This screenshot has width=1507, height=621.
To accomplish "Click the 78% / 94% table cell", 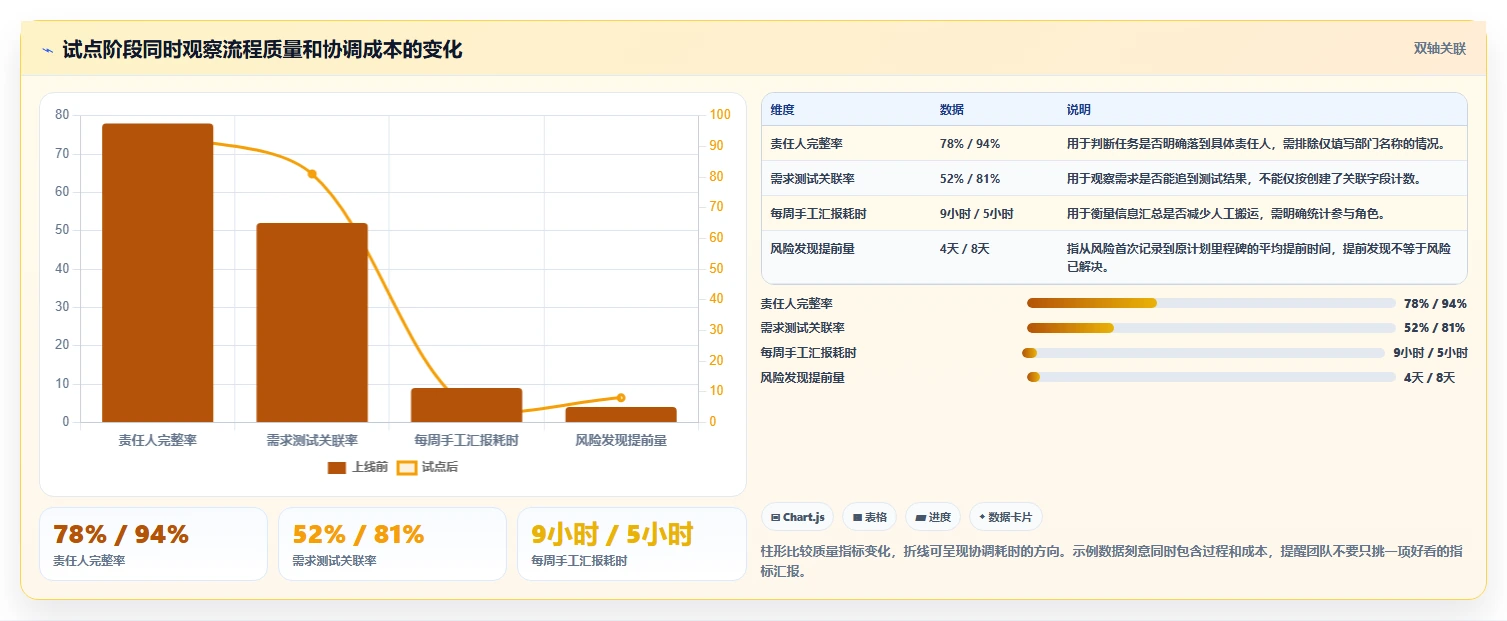I will point(970,144).
